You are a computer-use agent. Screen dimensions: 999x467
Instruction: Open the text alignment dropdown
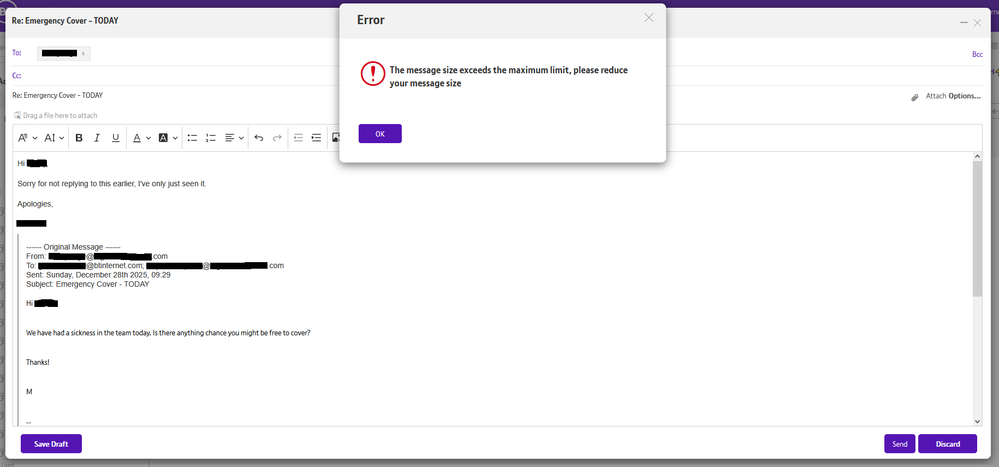point(234,138)
